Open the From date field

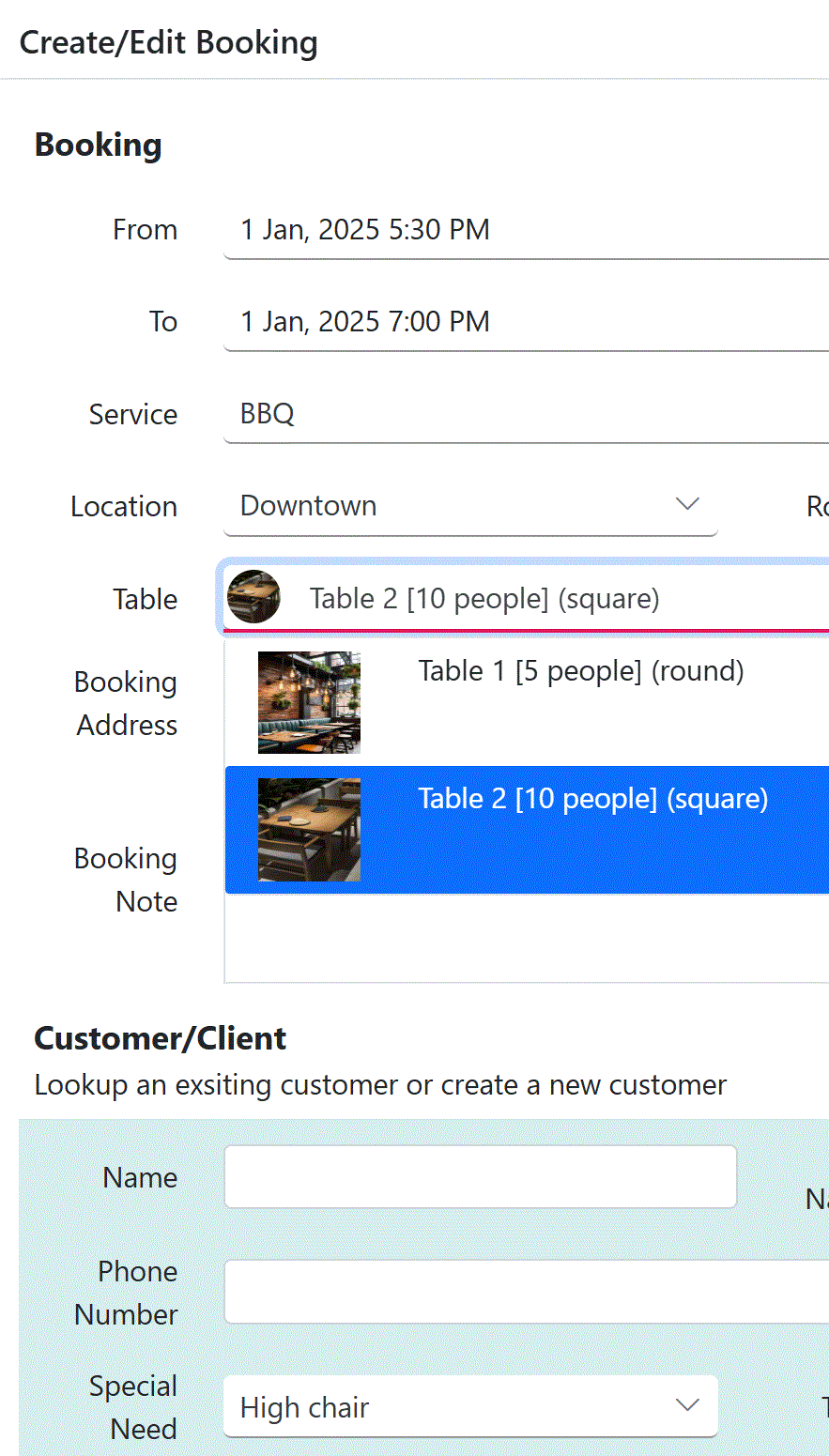(x=526, y=230)
